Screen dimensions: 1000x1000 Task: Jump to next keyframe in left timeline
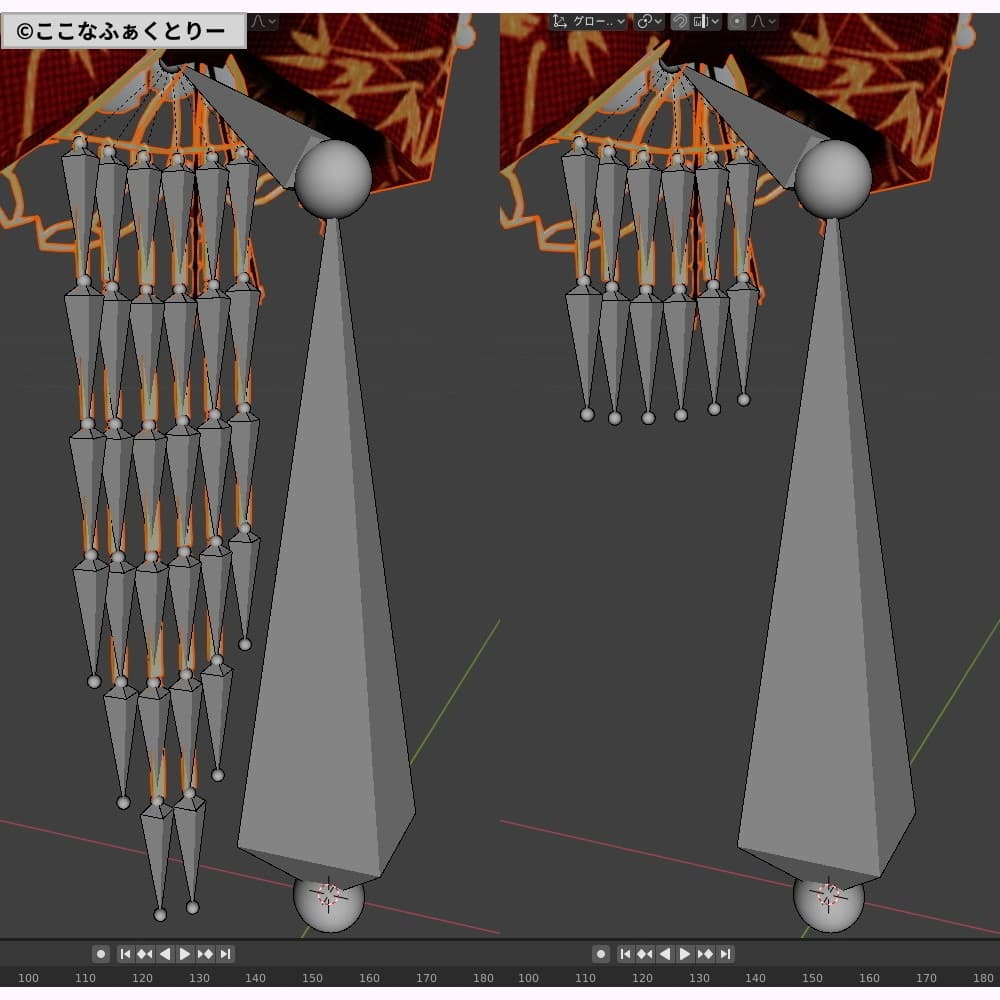[205, 954]
